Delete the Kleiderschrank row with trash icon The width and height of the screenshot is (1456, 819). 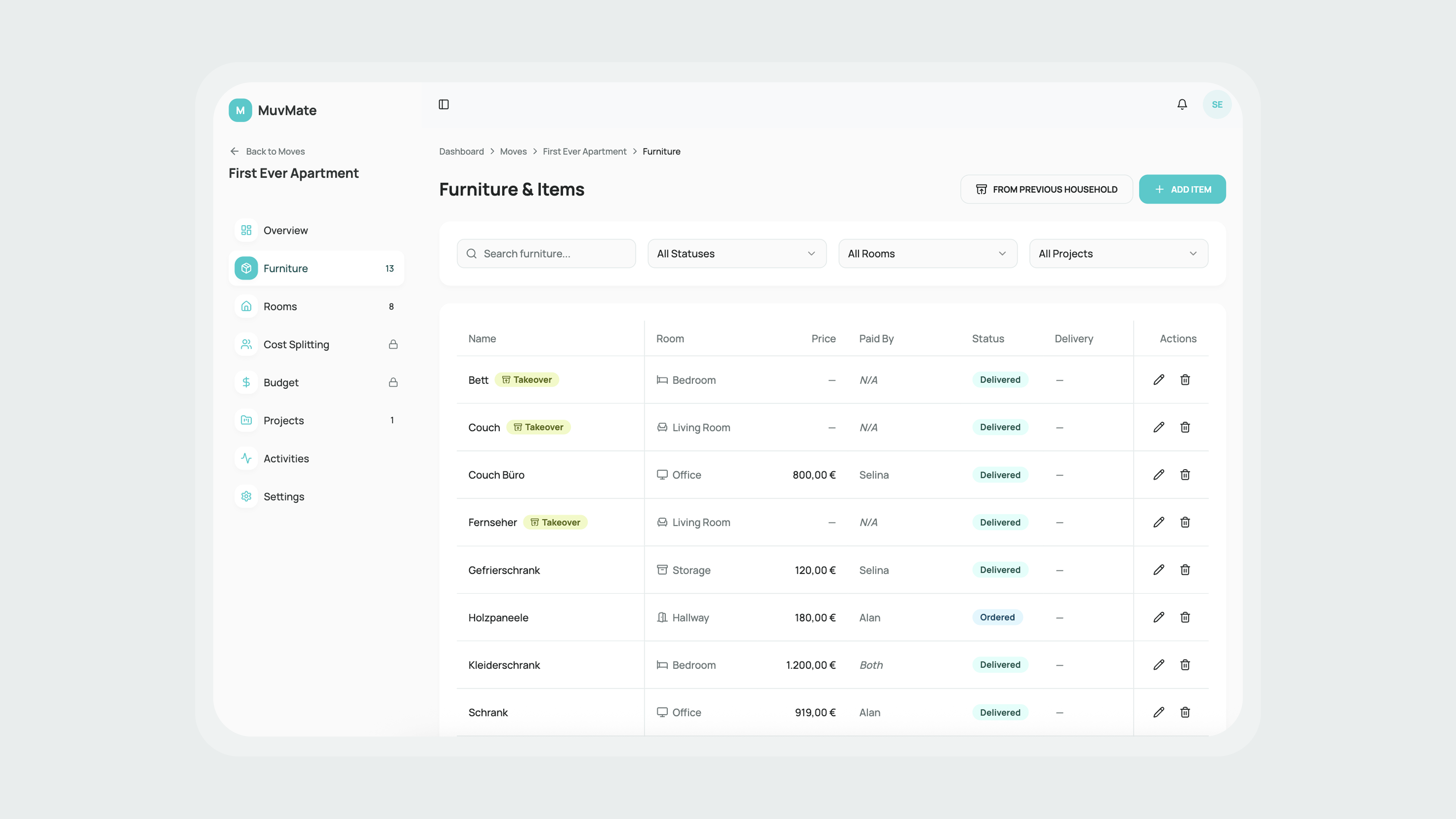pyautogui.click(x=1185, y=665)
